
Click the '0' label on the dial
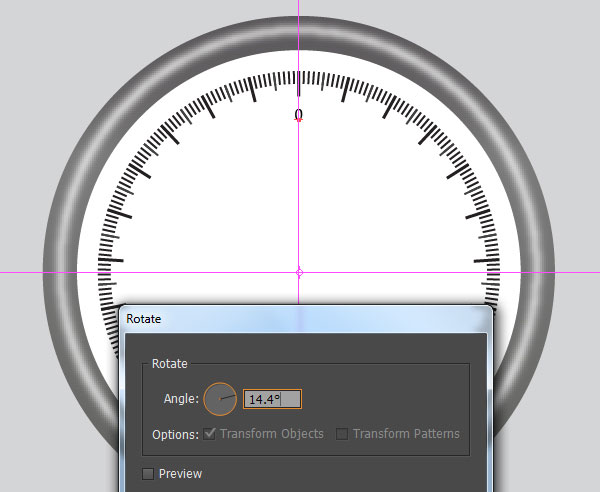click(298, 114)
